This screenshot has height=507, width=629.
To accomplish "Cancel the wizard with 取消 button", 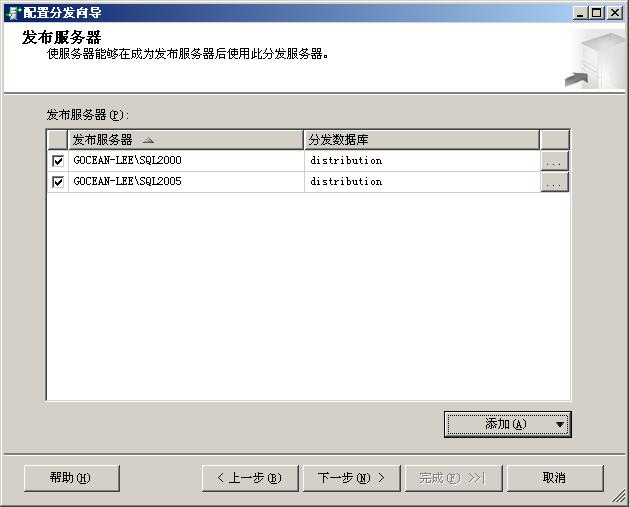I will point(555,478).
